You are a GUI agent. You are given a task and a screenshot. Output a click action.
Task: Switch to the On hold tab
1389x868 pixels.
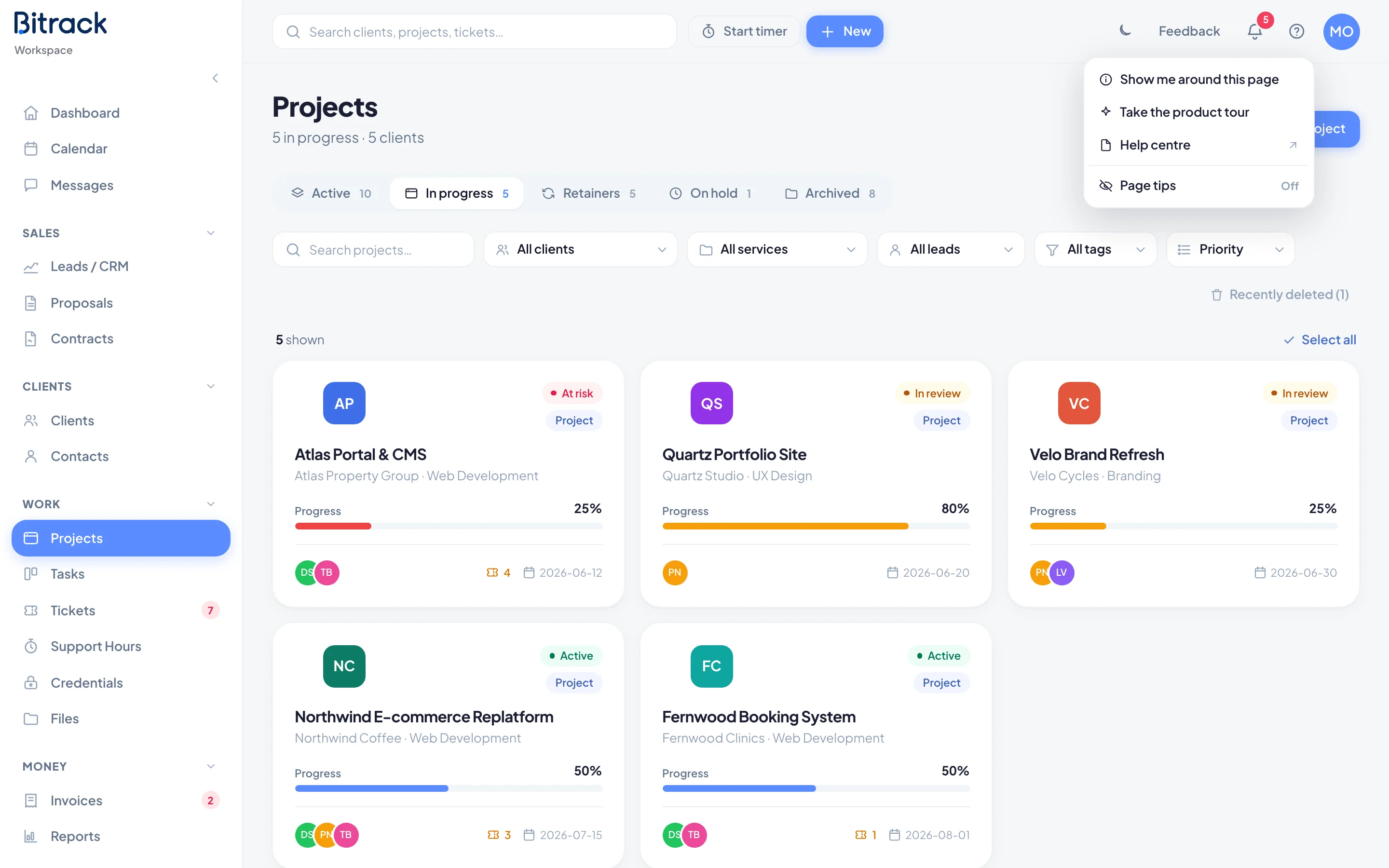710,193
